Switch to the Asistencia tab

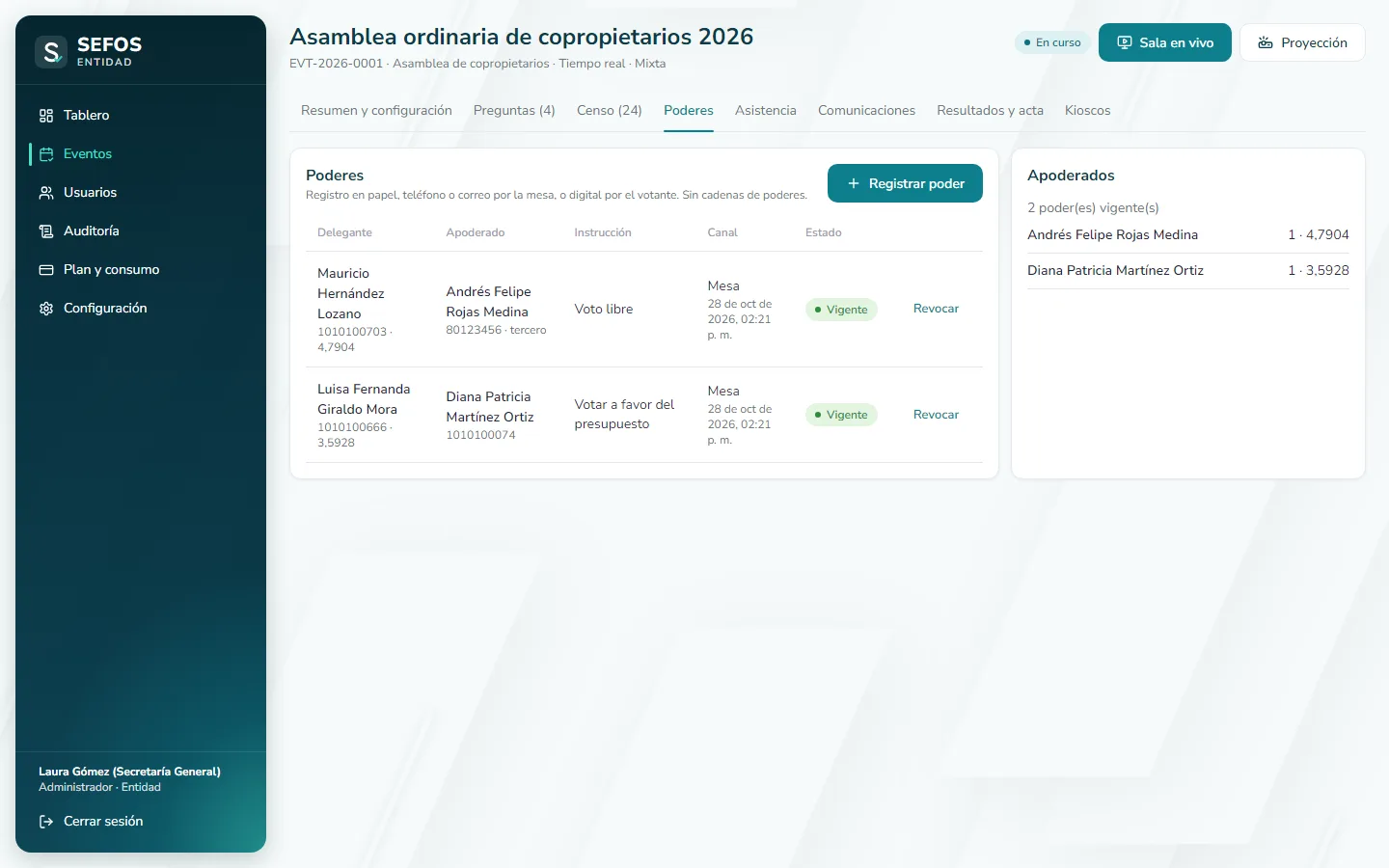click(x=766, y=111)
